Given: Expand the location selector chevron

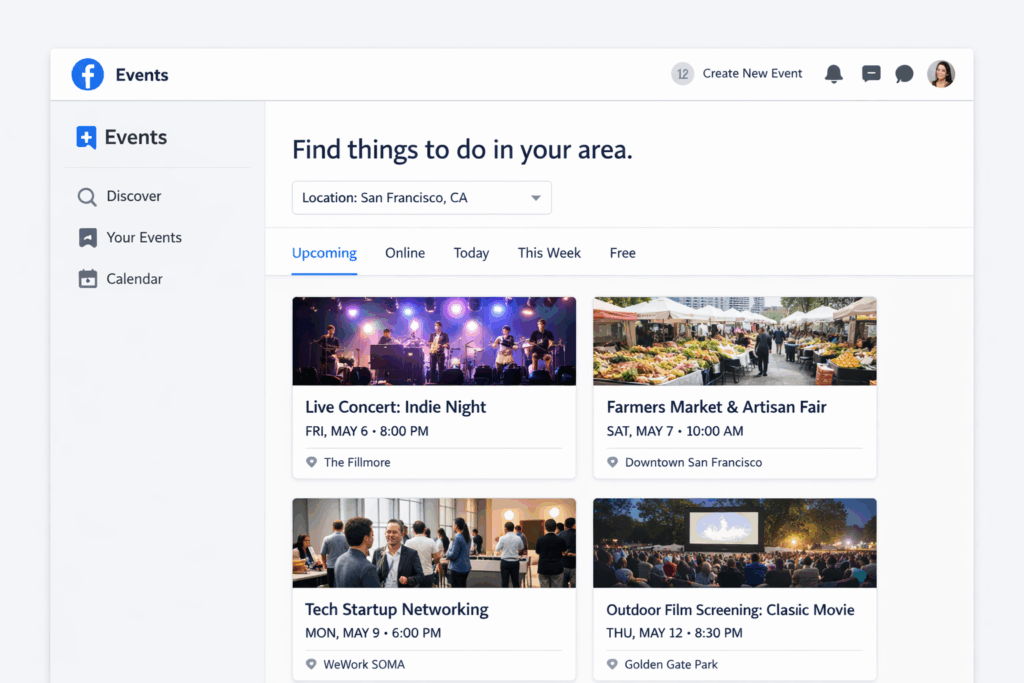Looking at the screenshot, I should click(x=536, y=197).
